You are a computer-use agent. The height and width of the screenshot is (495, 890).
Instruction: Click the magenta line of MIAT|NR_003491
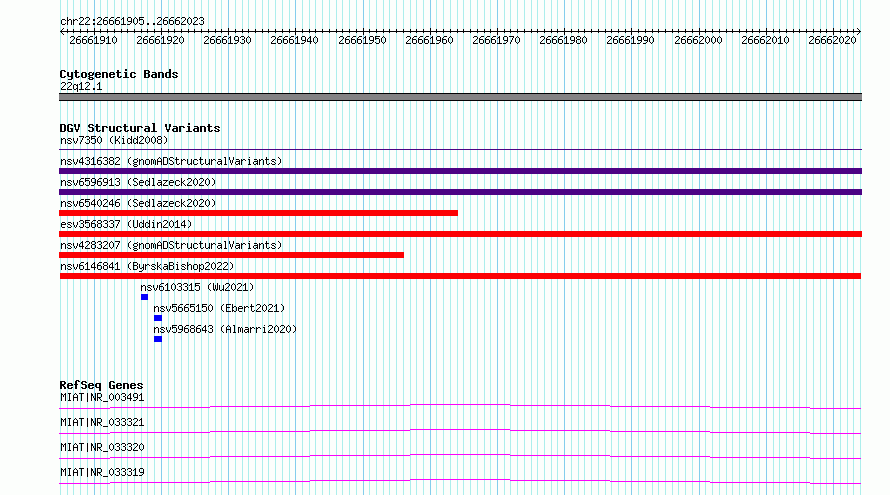pyautogui.click(x=460, y=406)
